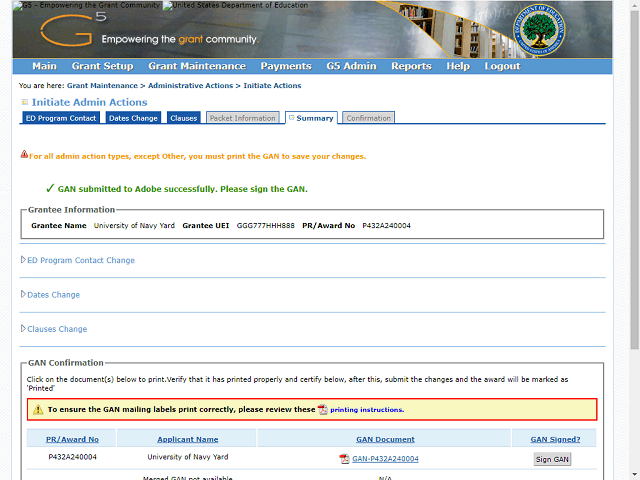Sort by Applicant Name column header
Image resolution: width=640 pixels, height=480 pixels.
188,439
